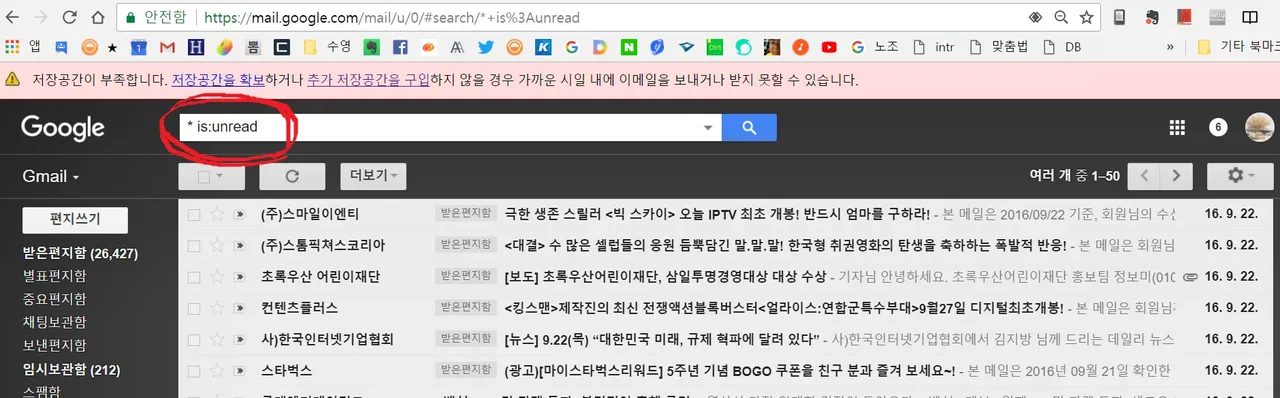Tick the checkbox for (주)스마일이엔티 mail

pyautogui.click(x=194, y=214)
